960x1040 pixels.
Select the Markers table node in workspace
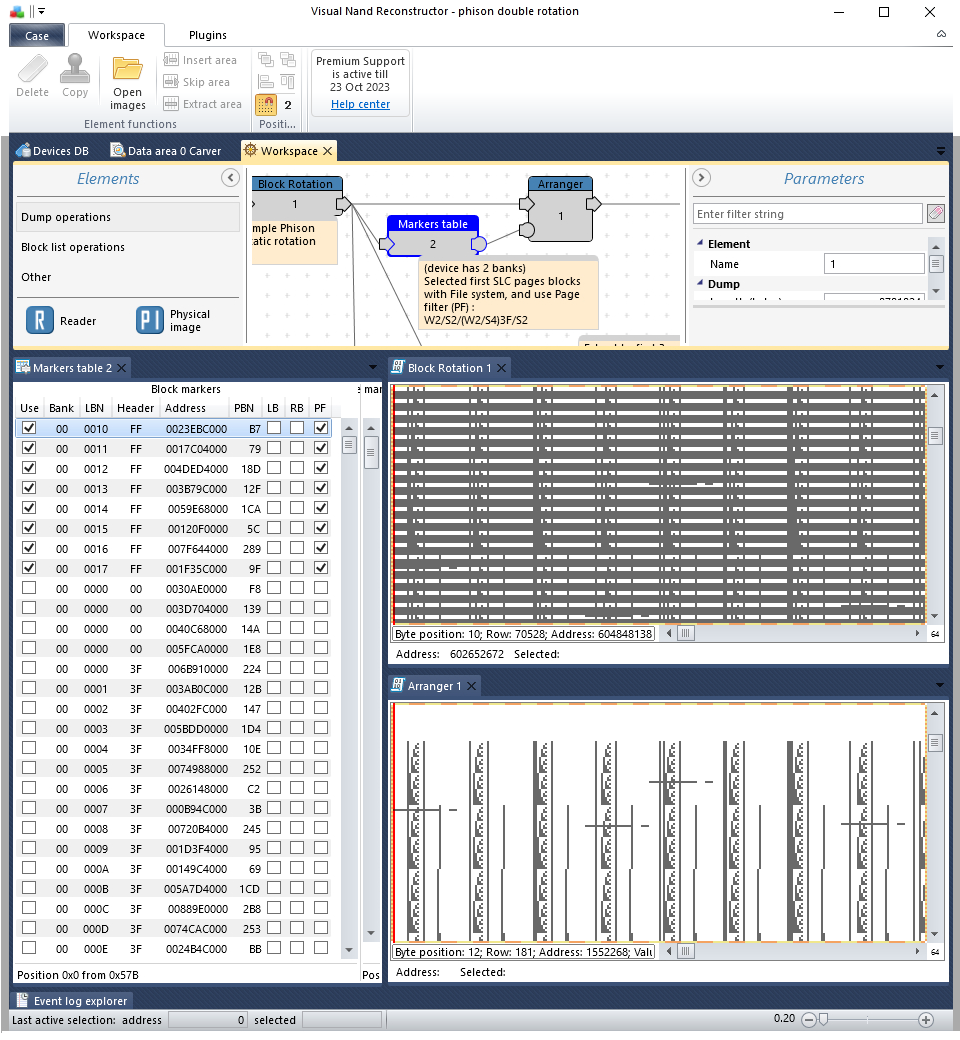[433, 236]
